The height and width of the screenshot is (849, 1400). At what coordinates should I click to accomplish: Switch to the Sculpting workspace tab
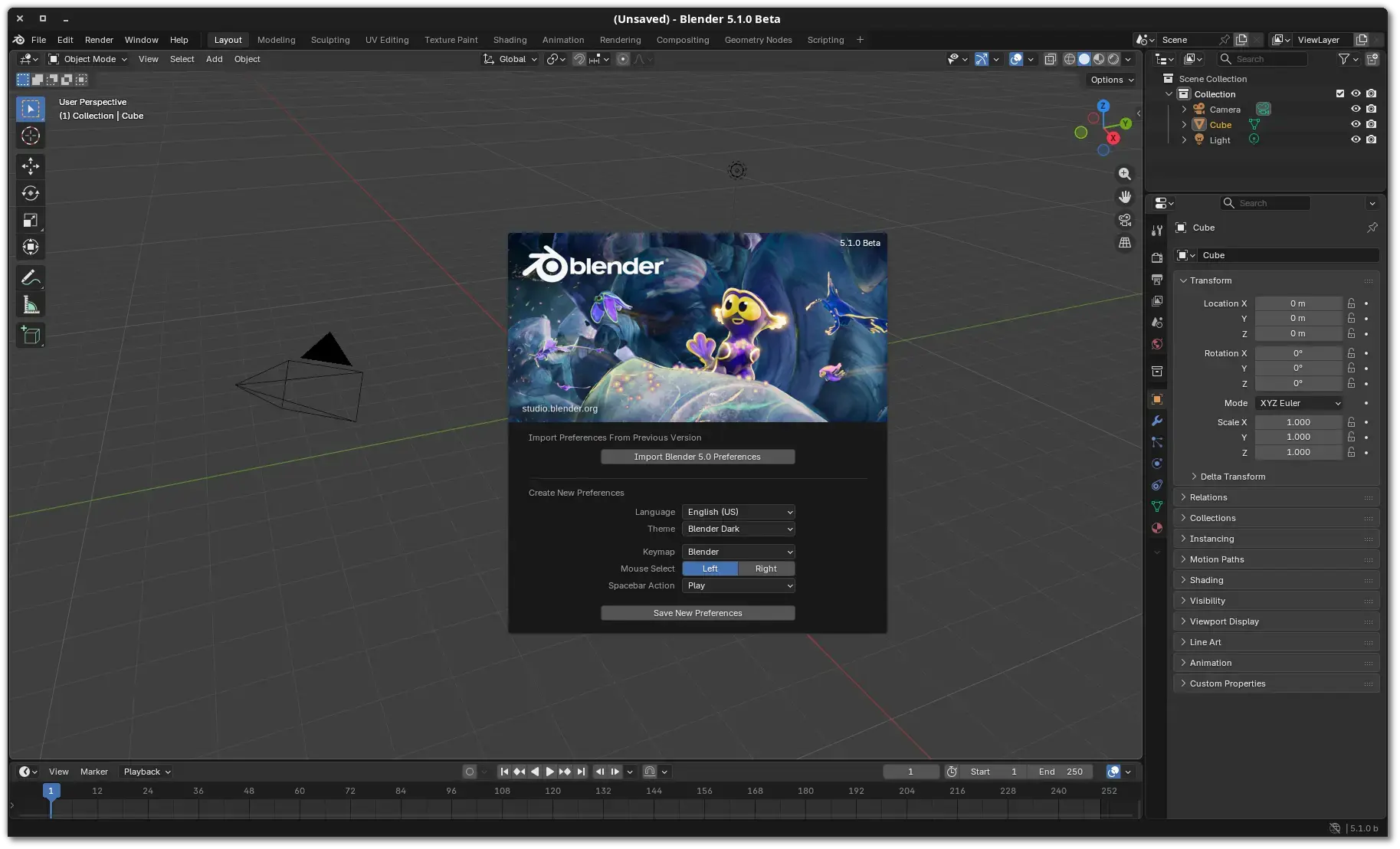coord(330,40)
